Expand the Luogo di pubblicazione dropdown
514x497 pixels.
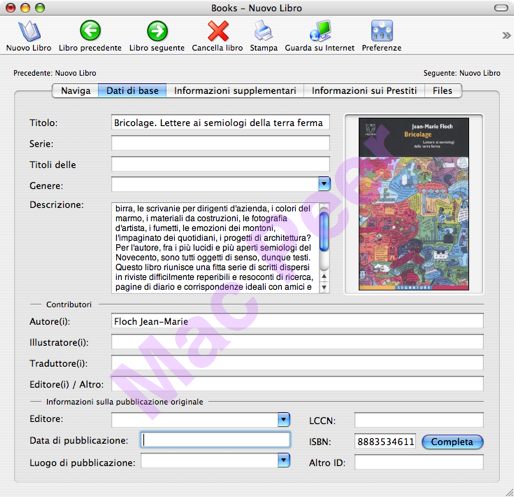point(284,461)
